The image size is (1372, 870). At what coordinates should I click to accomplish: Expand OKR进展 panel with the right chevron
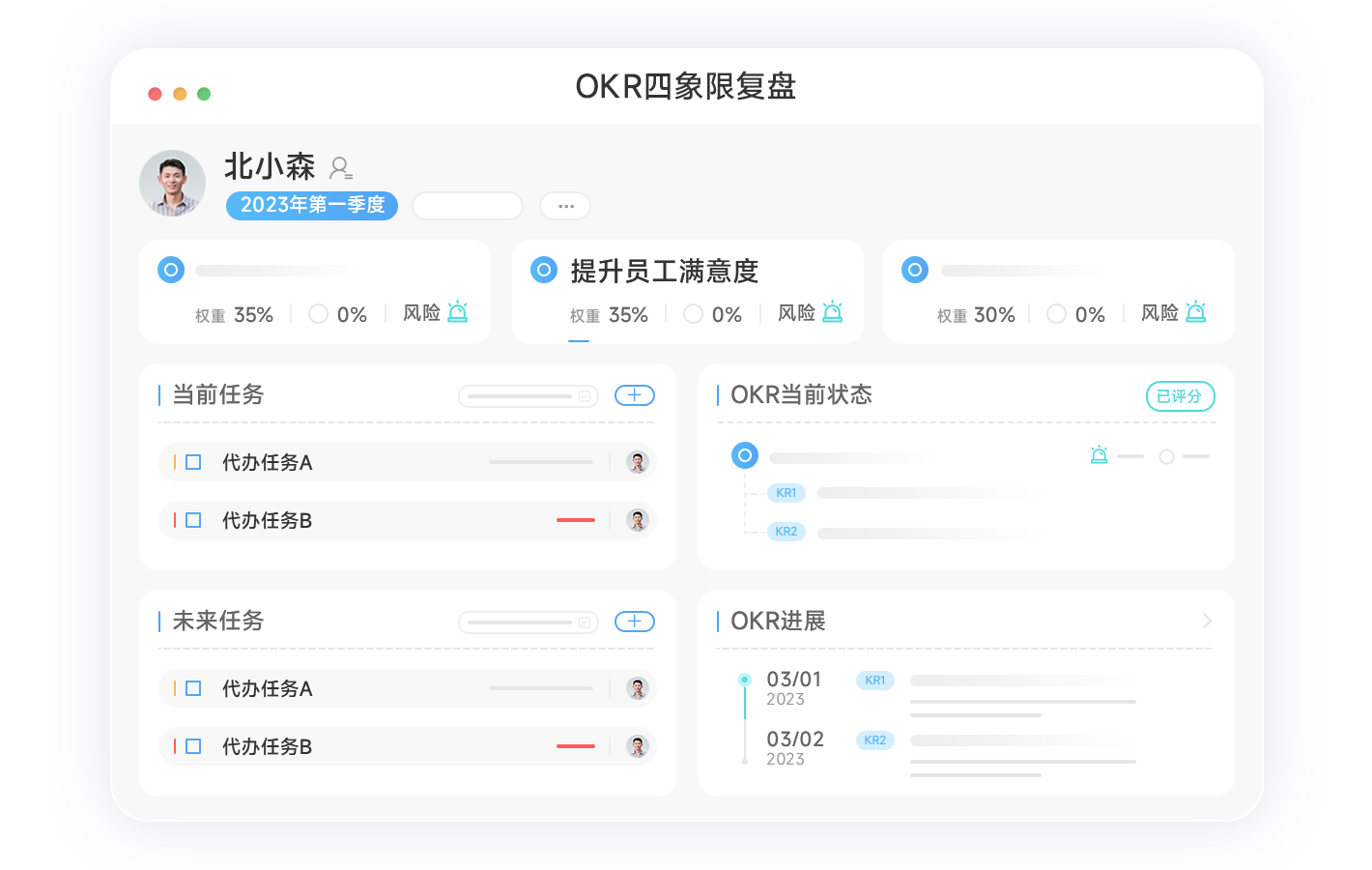tap(1207, 621)
